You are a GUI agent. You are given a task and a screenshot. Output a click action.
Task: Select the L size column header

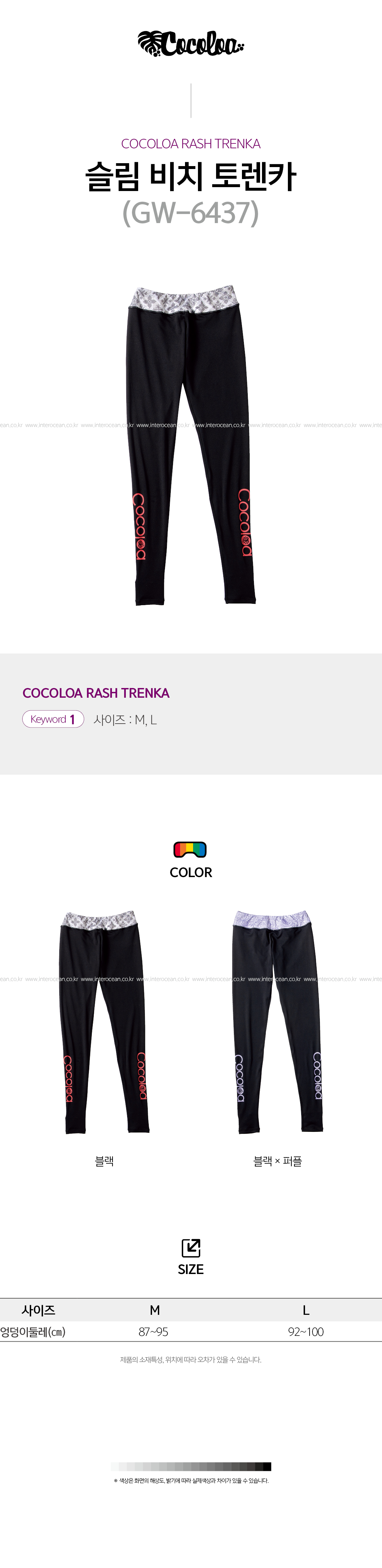click(x=306, y=1310)
